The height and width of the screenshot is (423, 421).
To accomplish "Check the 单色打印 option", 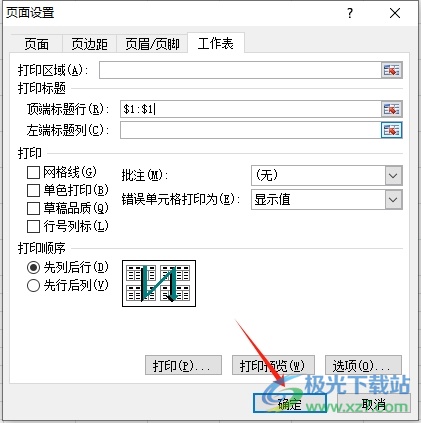I will pyautogui.click(x=33, y=191).
